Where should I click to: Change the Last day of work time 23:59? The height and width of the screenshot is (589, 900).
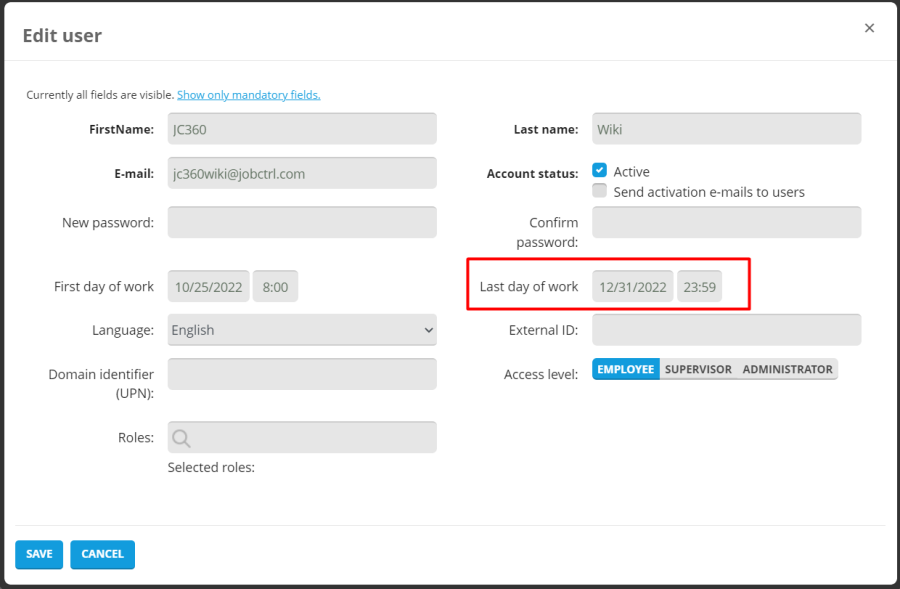pos(699,287)
